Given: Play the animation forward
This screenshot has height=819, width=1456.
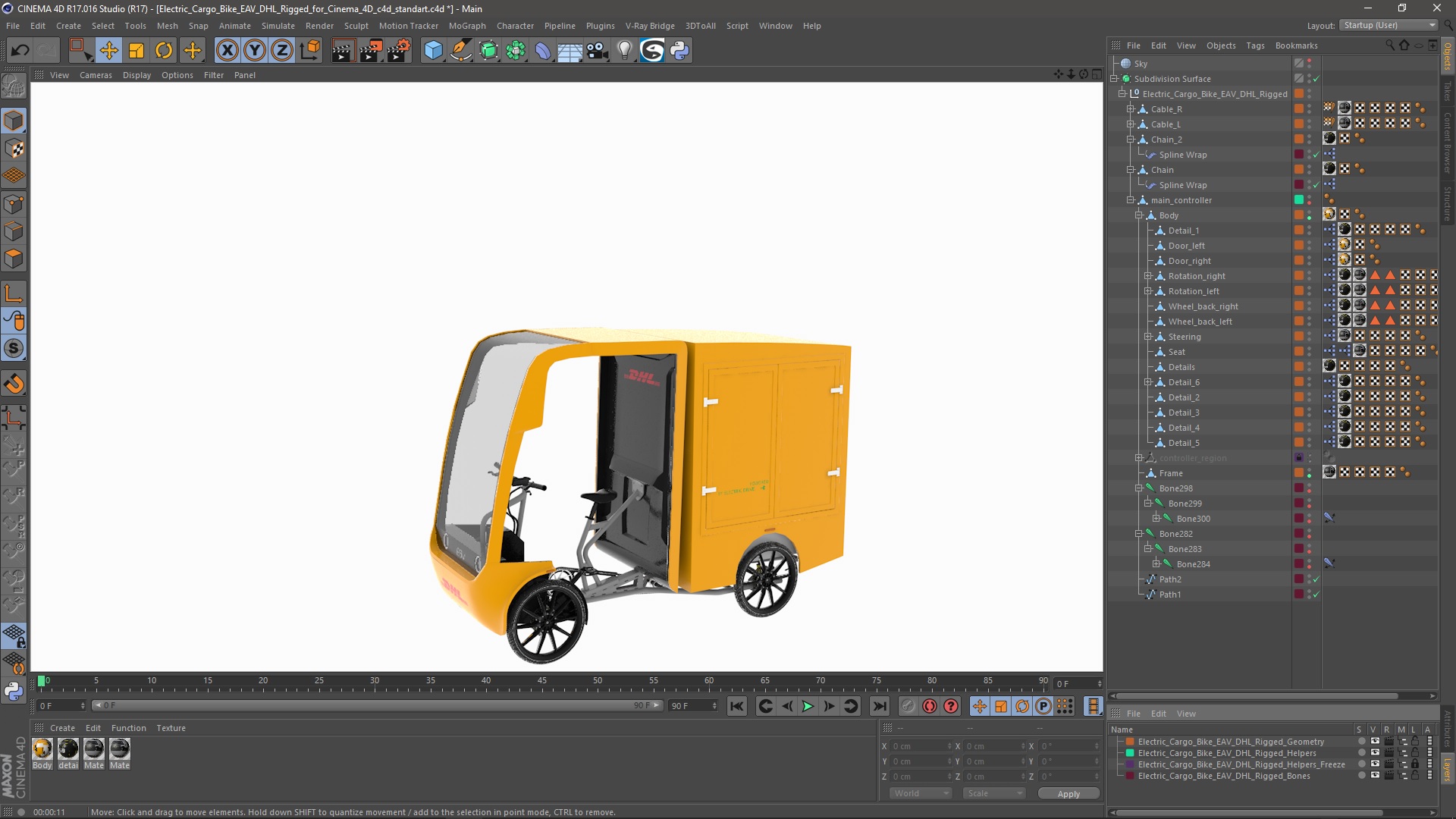Looking at the screenshot, I should (808, 706).
